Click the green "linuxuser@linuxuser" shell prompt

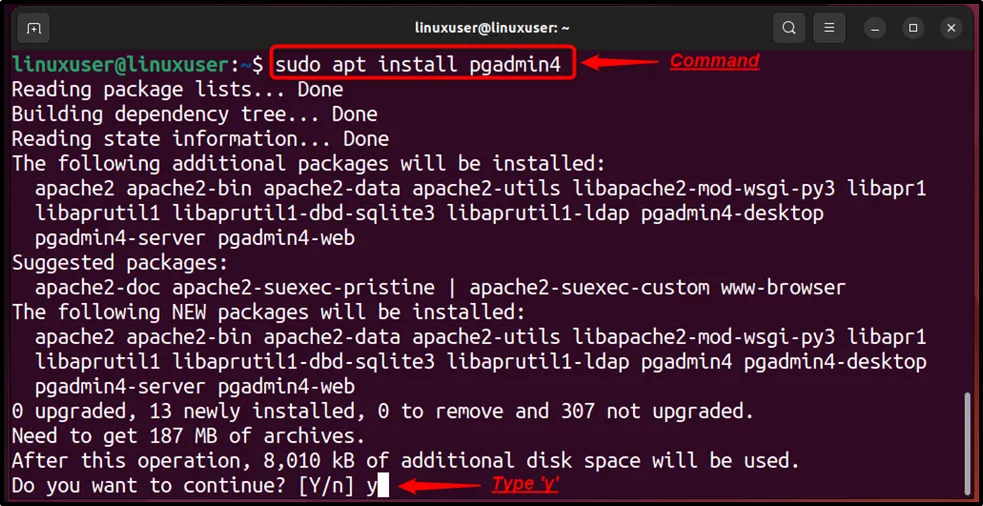coord(120,65)
